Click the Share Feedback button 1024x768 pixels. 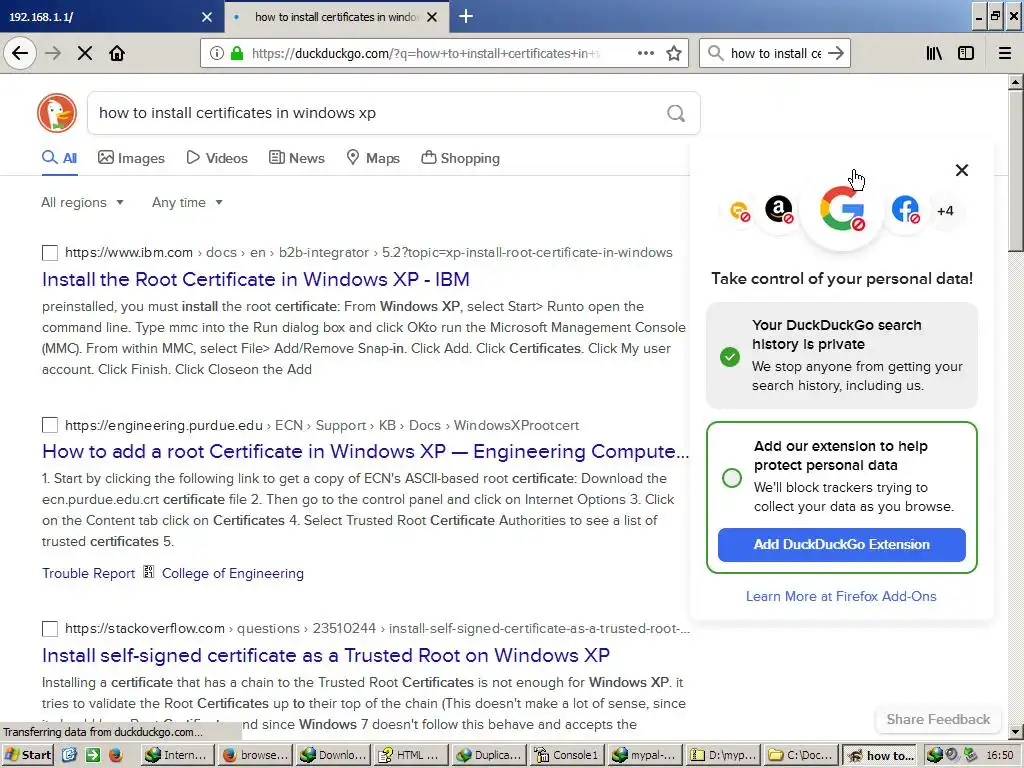tap(938, 719)
